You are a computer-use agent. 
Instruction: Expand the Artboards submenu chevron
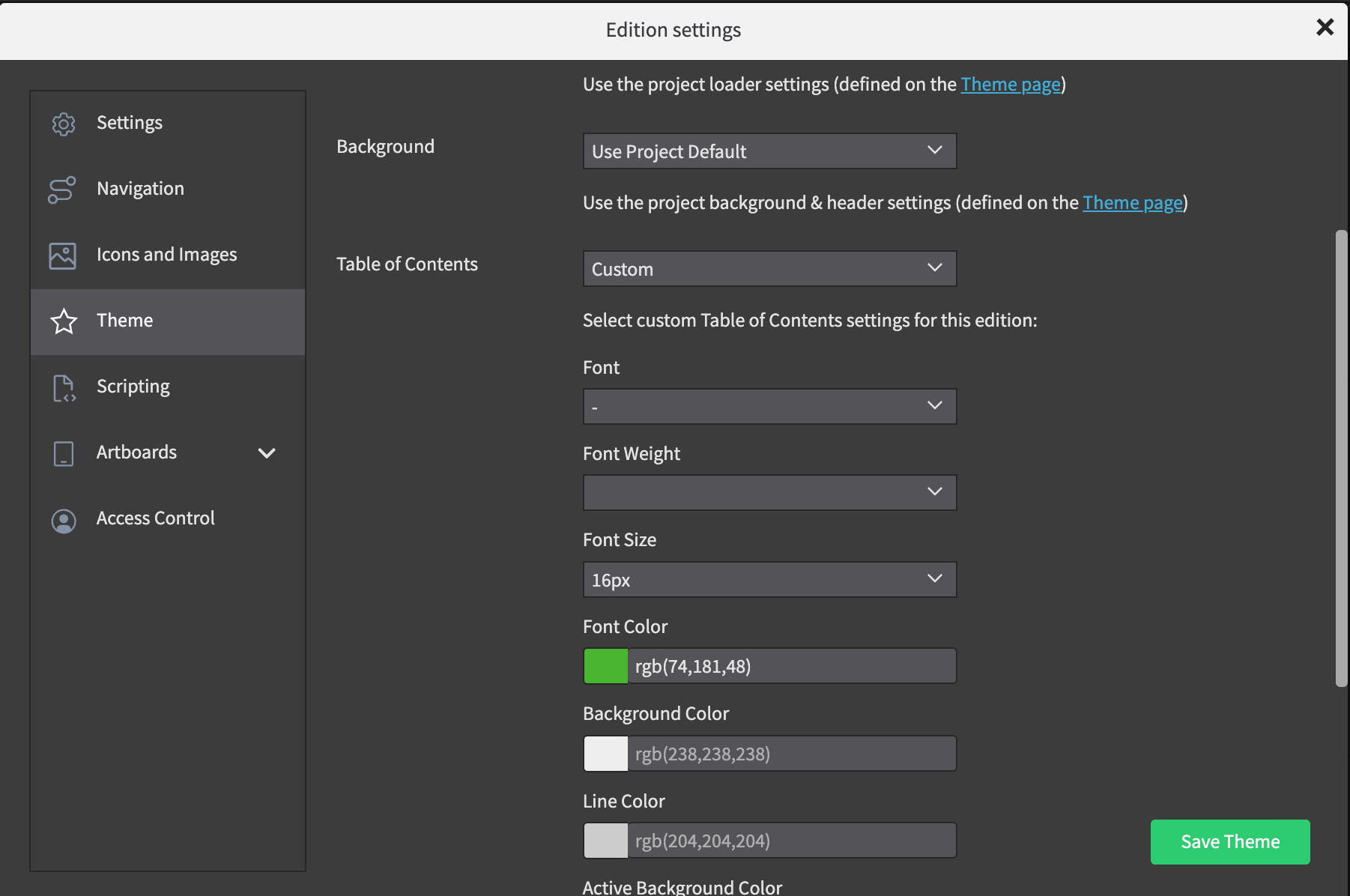(x=267, y=452)
